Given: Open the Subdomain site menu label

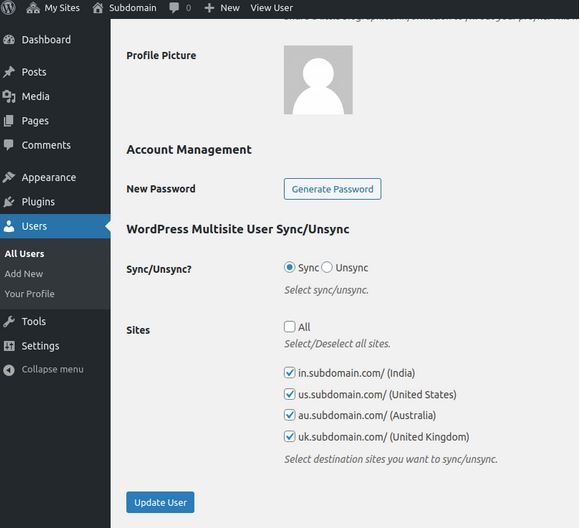Looking at the screenshot, I should click(132, 8).
